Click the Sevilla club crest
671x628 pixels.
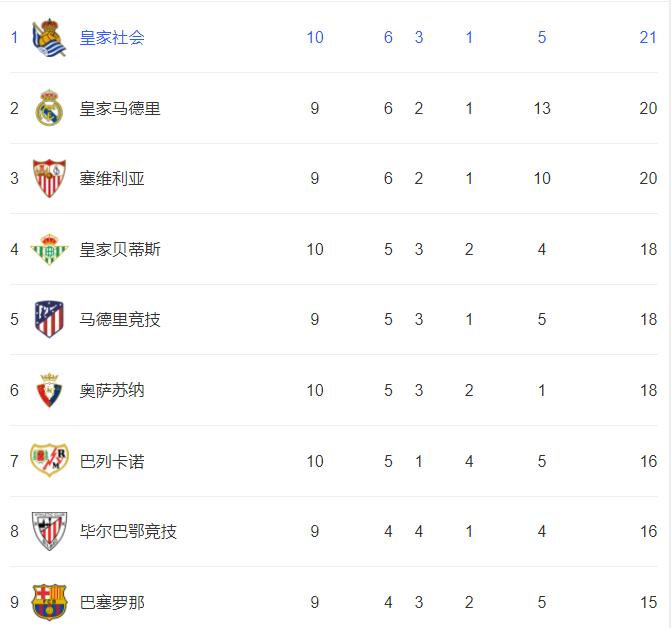[49, 178]
